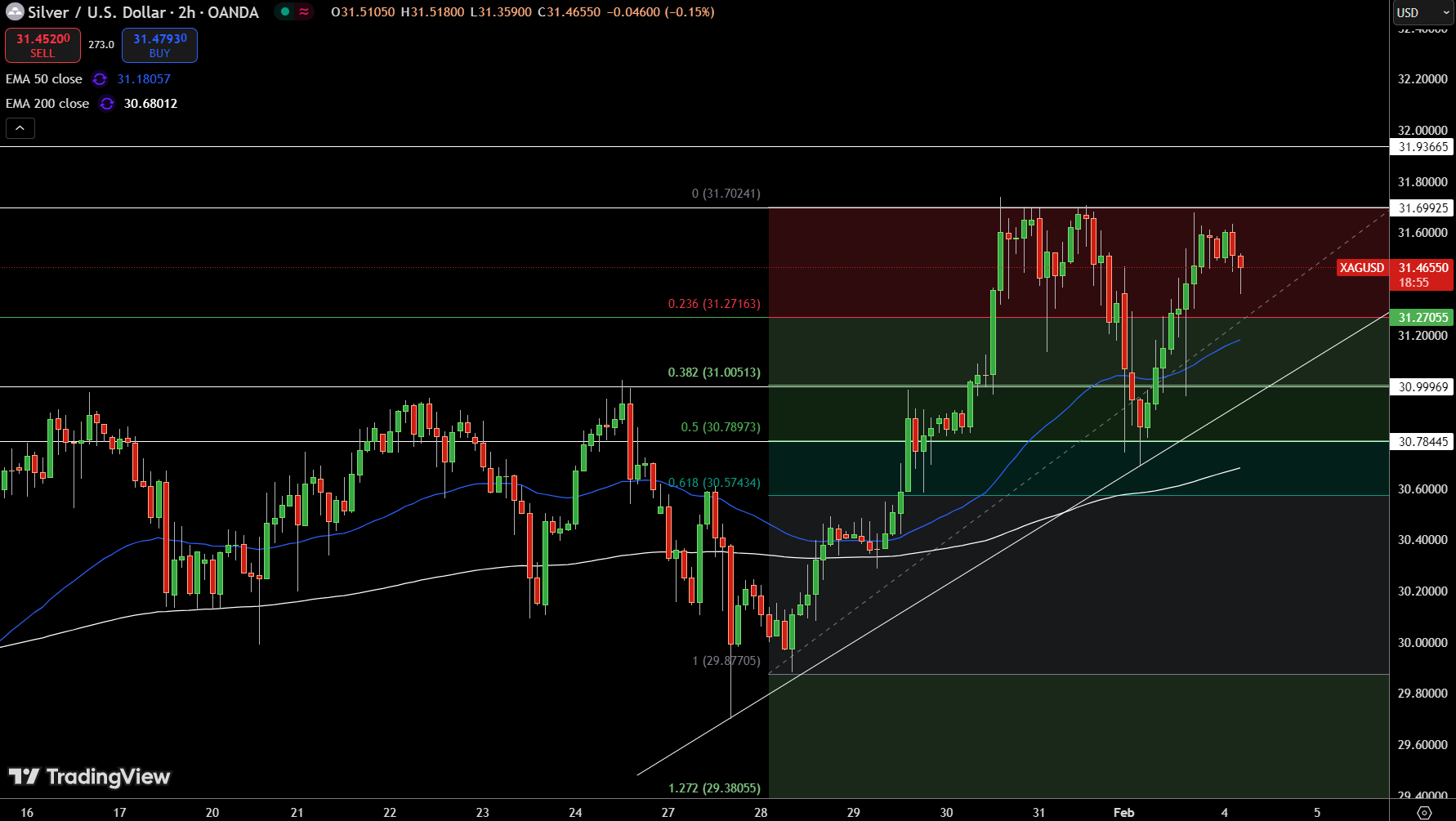Click the open price O31.51050 value
The height and width of the screenshot is (821, 1456).
[x=363, y=12]
